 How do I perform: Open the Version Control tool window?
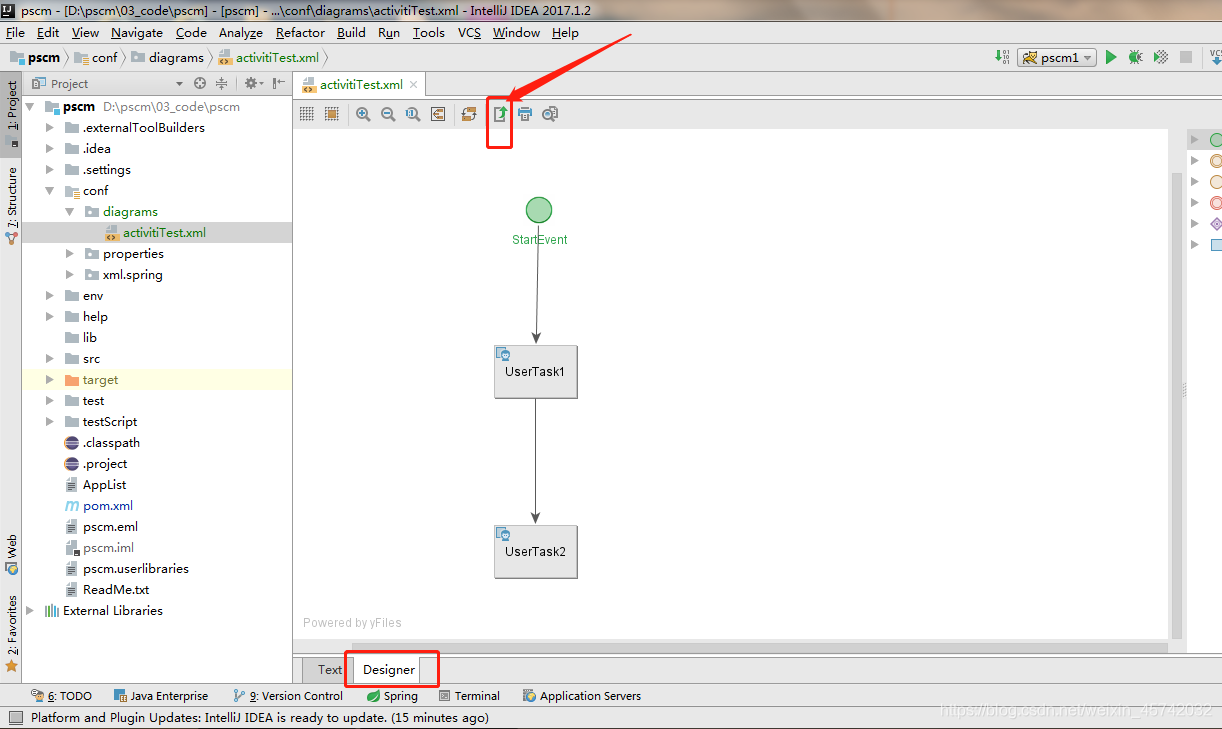pyautogui.click(x=288, y=696)
